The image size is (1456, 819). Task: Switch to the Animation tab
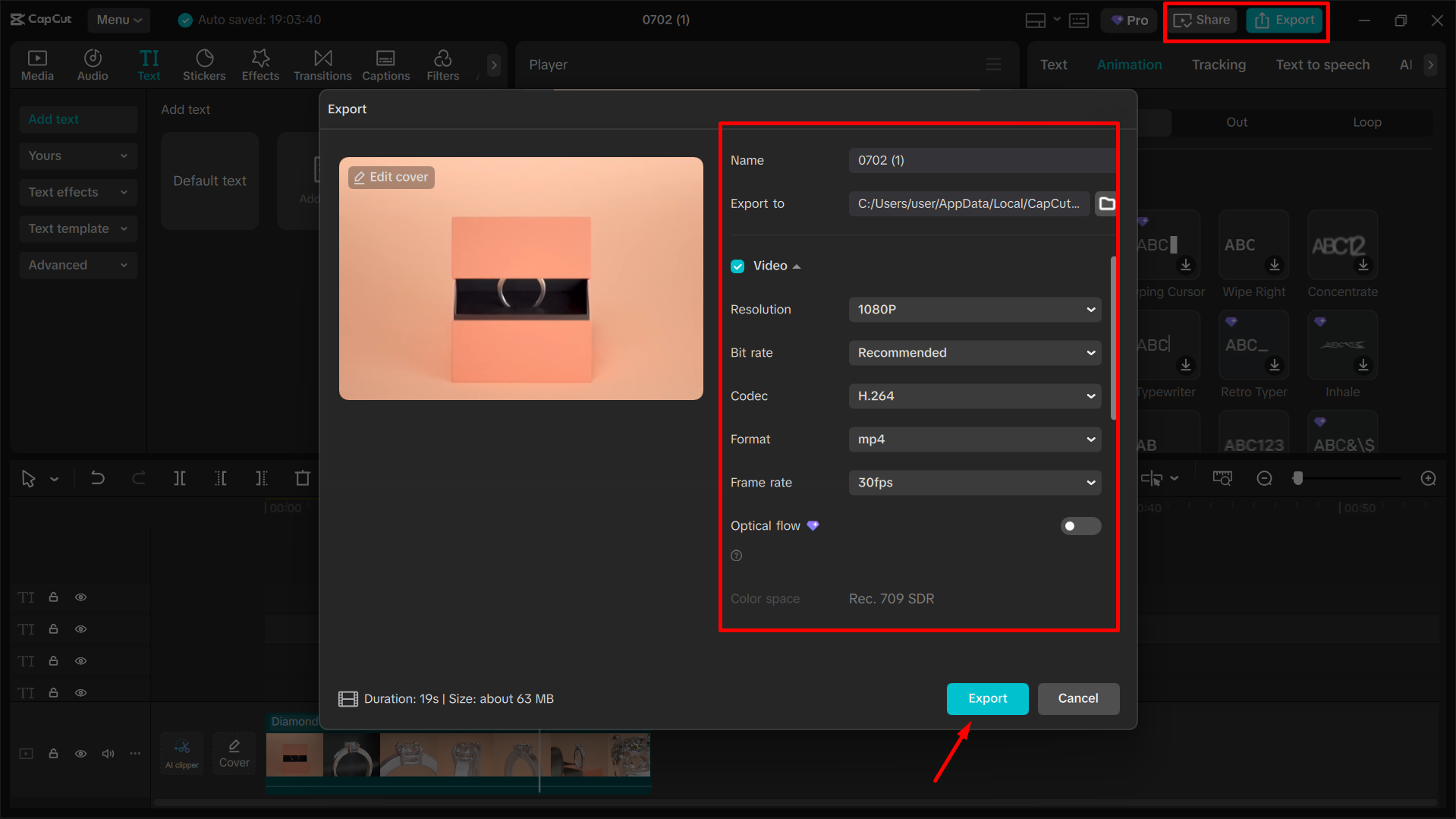1129,65
